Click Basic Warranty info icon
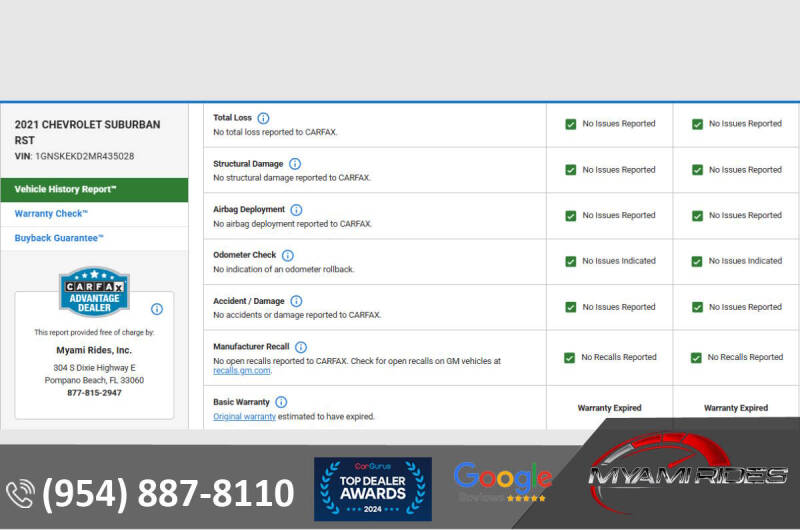Screen dimensions: 800x530 [281, 402]
